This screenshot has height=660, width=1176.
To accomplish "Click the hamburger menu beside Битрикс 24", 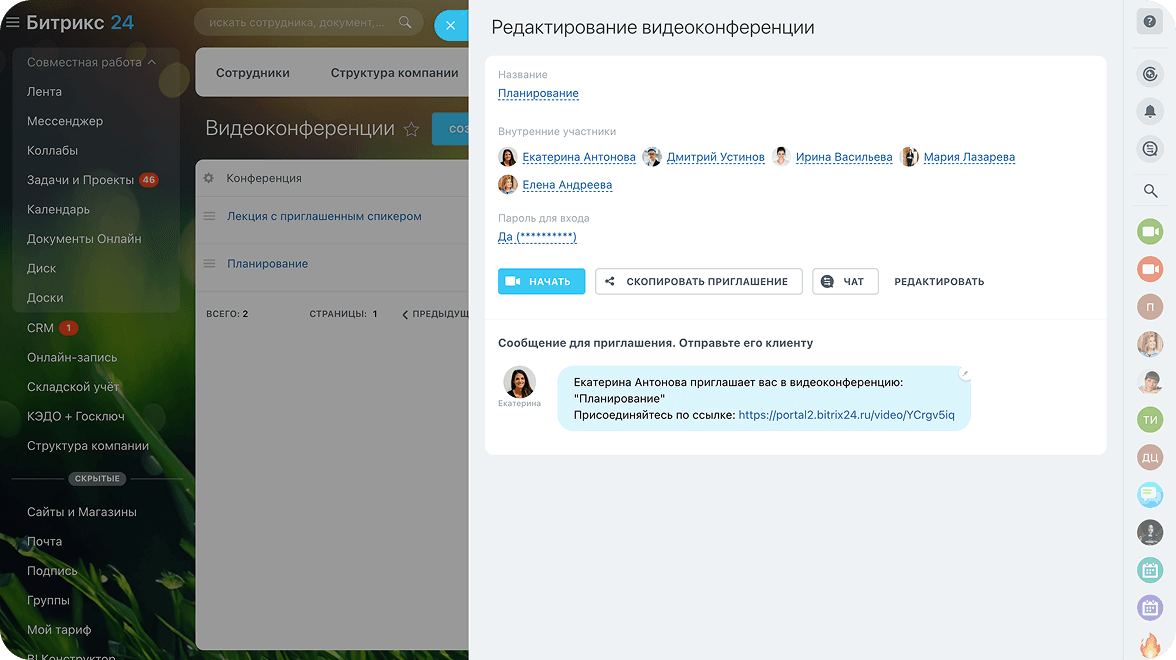I will pyautogui.click(x=13, y=23).
